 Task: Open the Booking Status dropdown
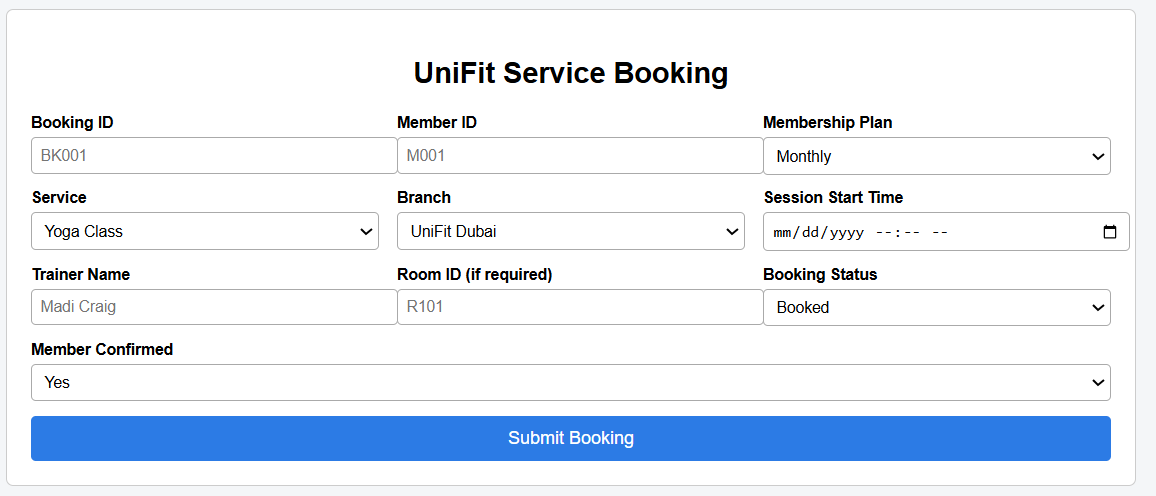[936, 307]
